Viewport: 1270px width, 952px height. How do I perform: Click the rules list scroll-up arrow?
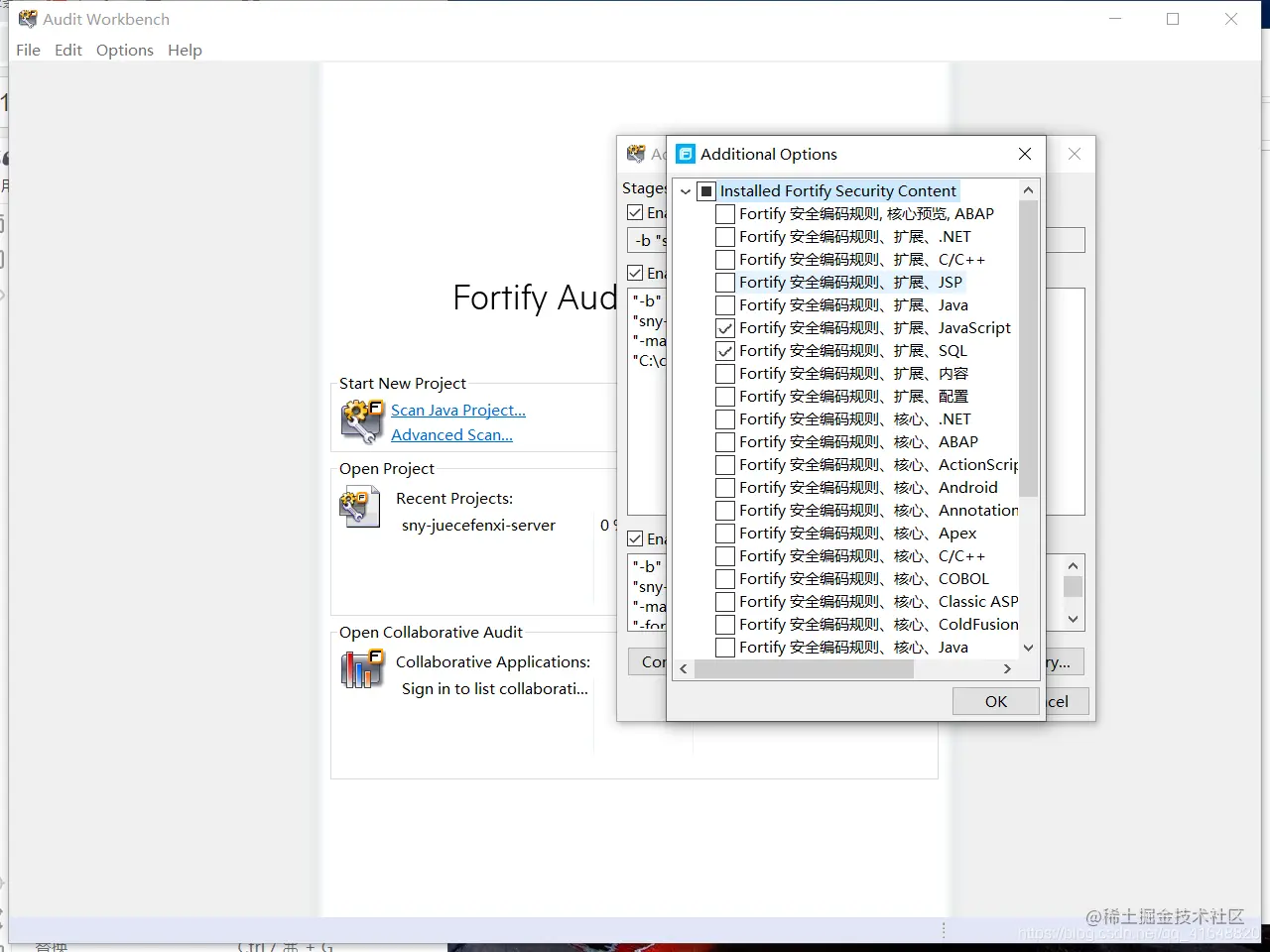coord(1028,189)
